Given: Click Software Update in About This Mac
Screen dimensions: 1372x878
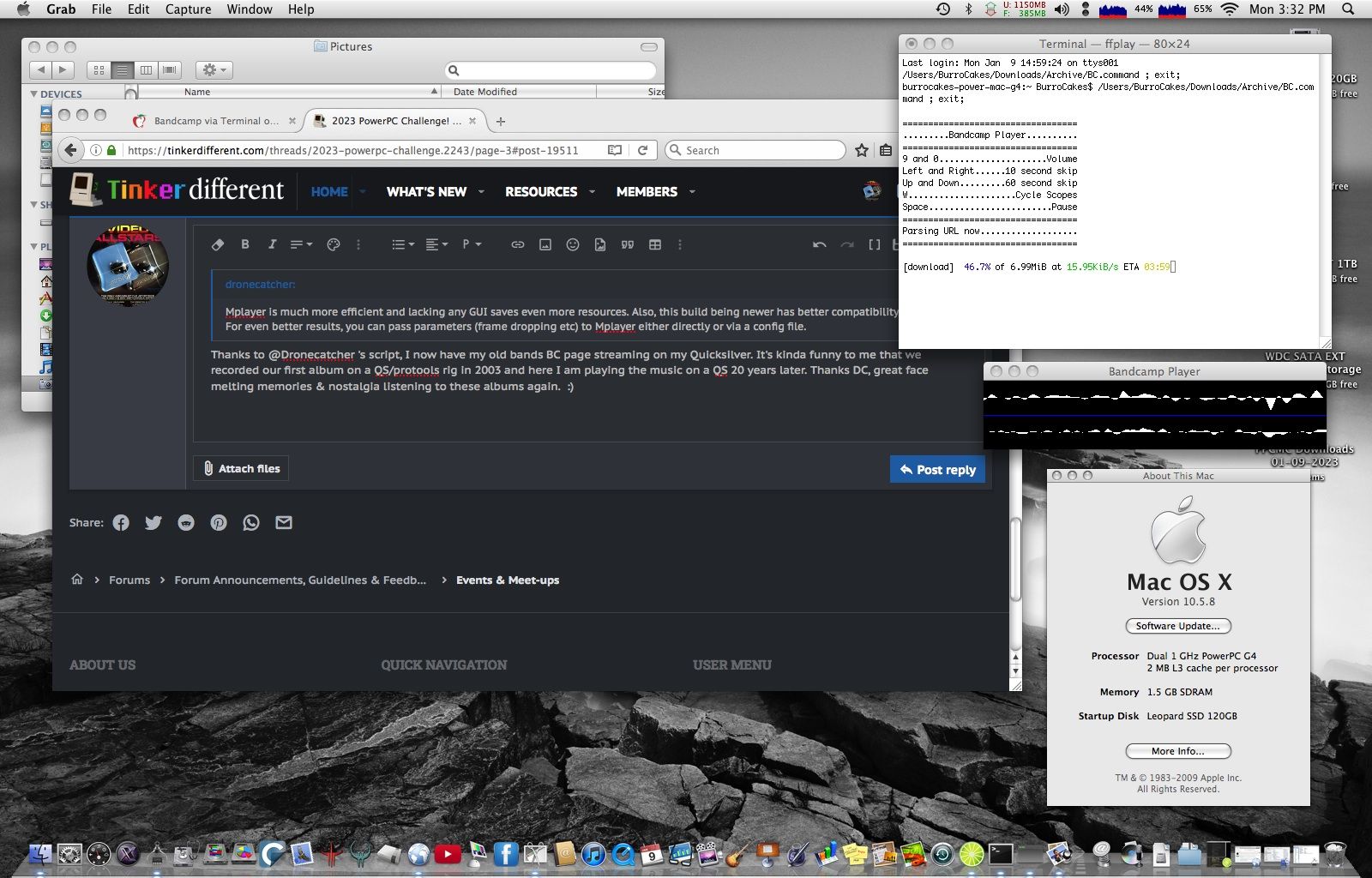Looking at the screenshot, I should [x=1178, y=626].
